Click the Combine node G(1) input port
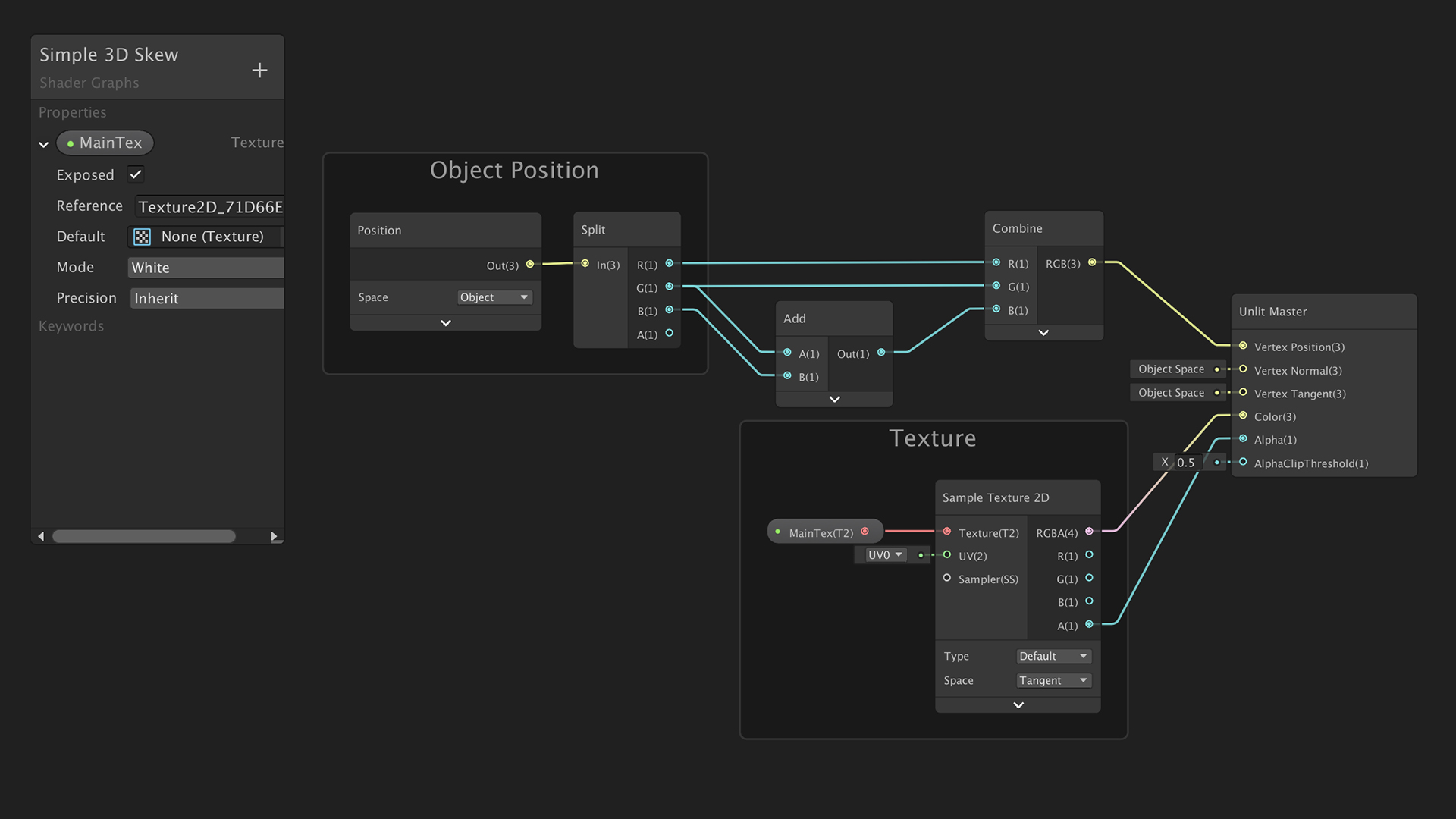This screenshot has height=819, width=1456. [996, 285]
